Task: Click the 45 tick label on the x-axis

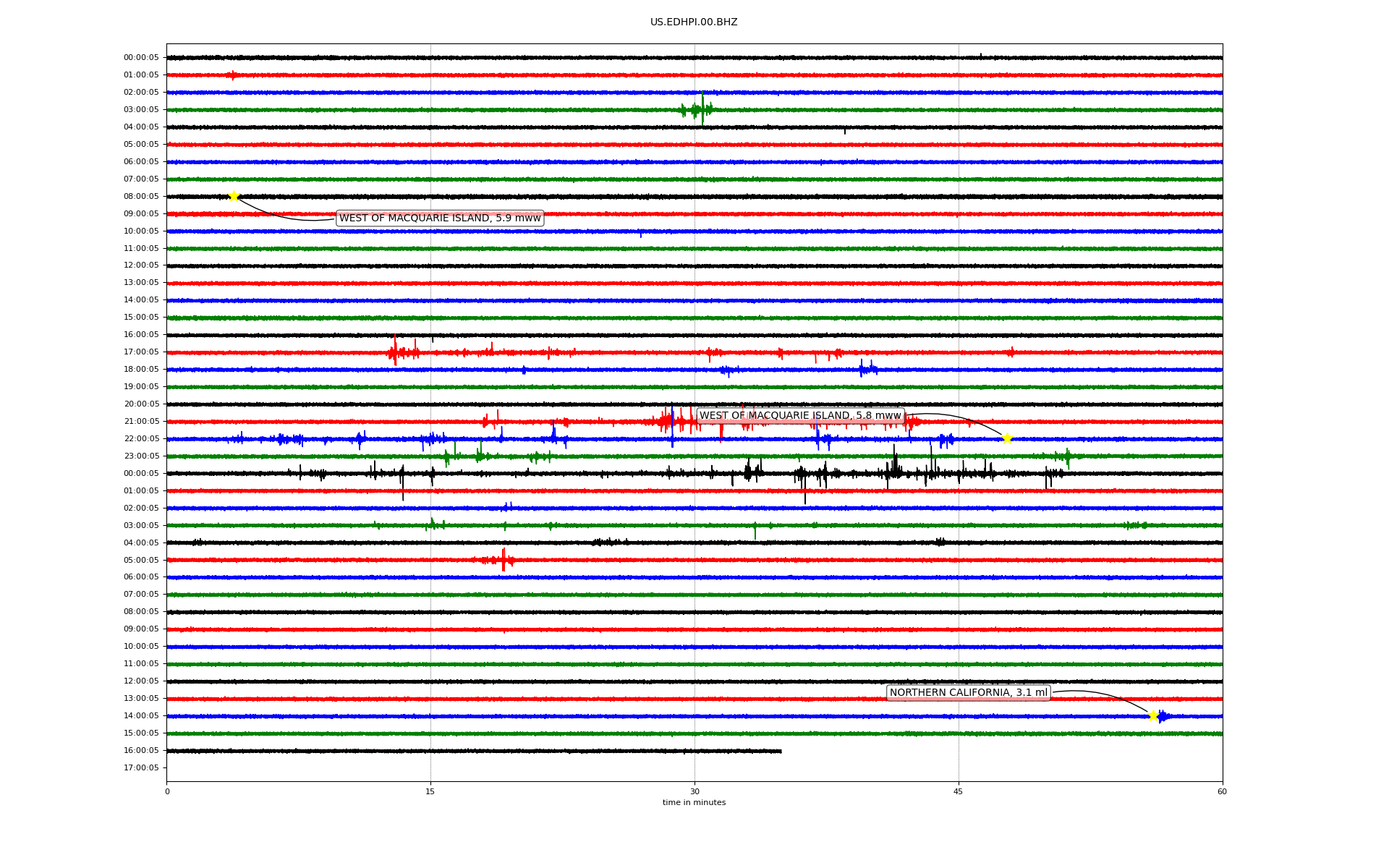Action: [x=959, y=791]
